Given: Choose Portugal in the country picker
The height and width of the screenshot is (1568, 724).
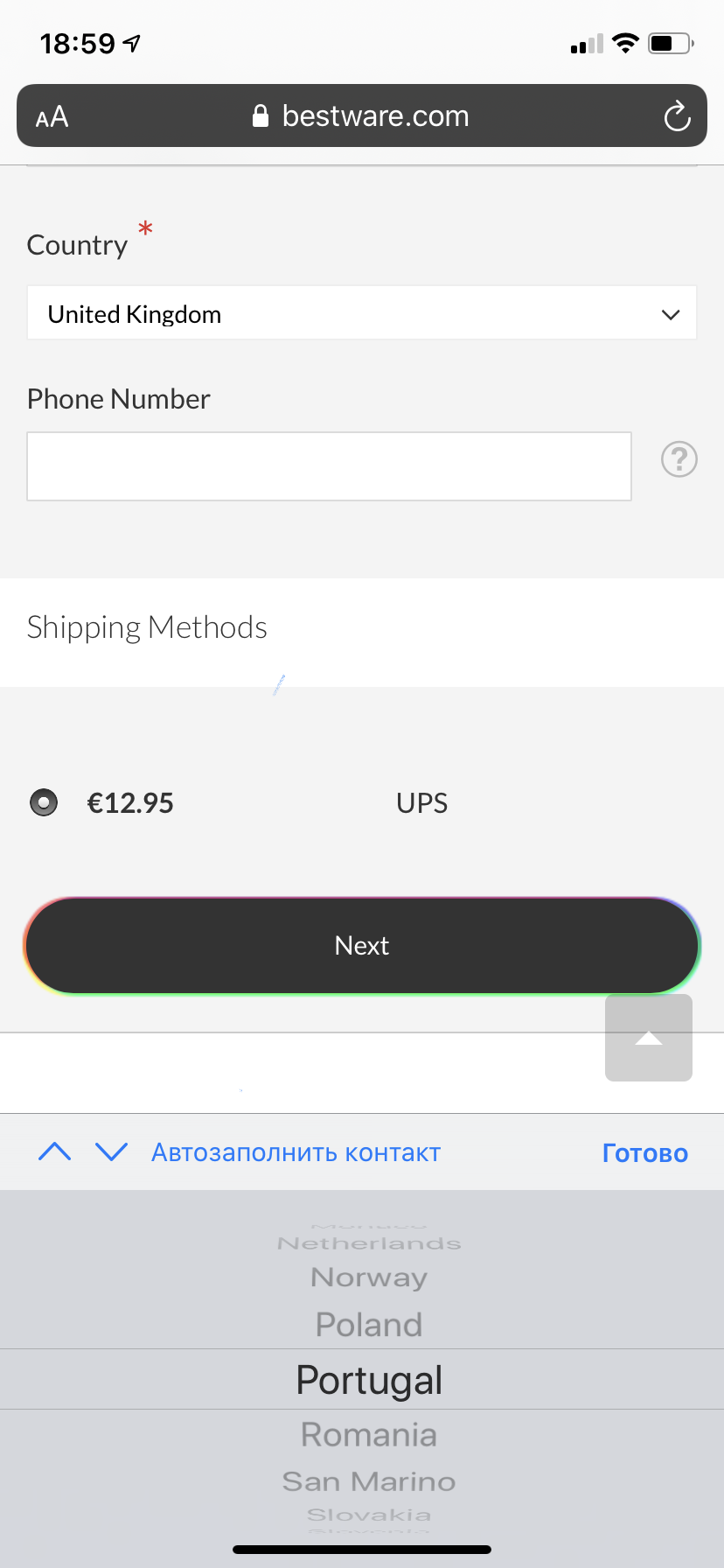Looking at the screenshot, I should [x=369, y=1380].
